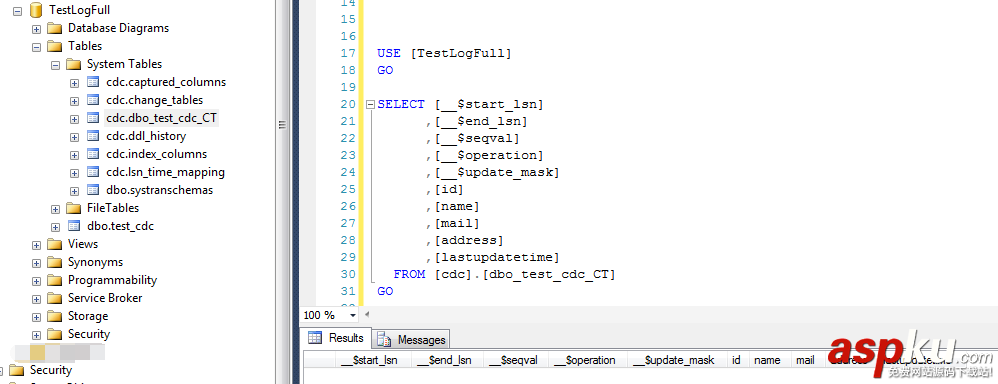Expand the cdc.change_tables table node
The image size is (998, 384).
[x=74, y=101]
